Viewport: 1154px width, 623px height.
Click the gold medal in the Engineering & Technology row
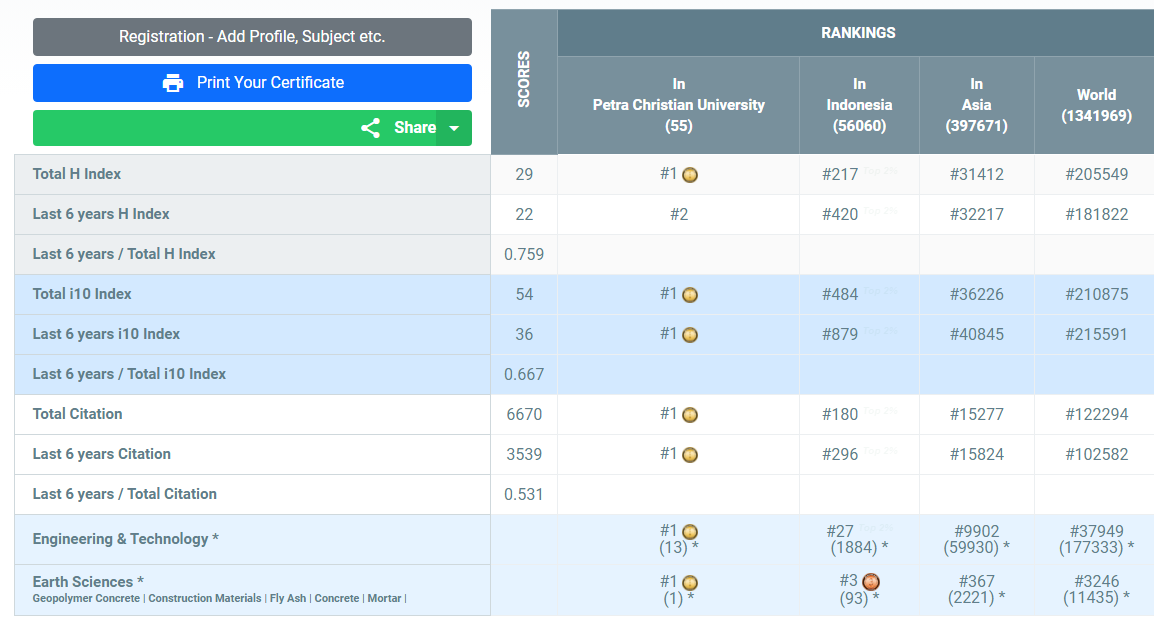pos(690,532)
